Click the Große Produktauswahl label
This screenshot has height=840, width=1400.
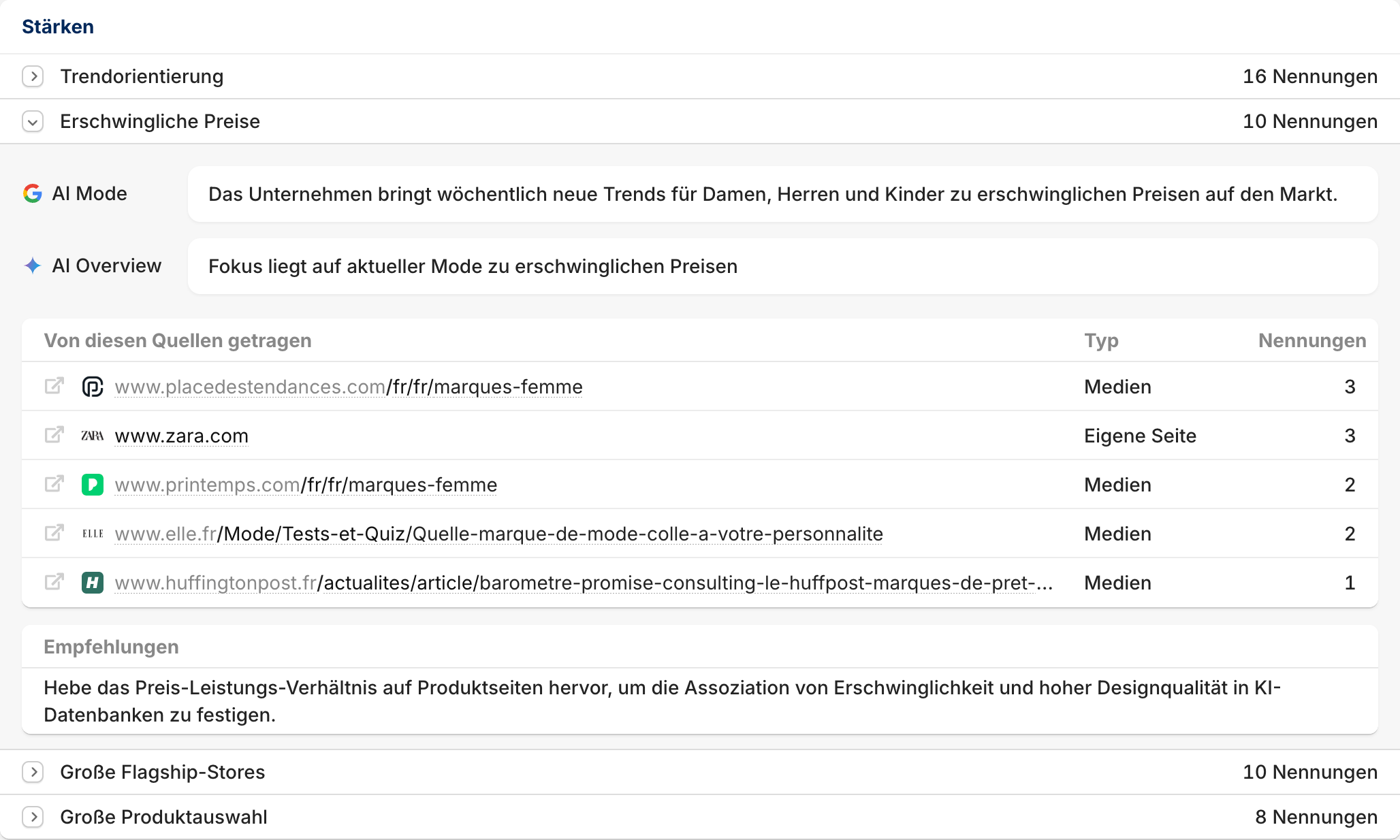coord(163,817)
